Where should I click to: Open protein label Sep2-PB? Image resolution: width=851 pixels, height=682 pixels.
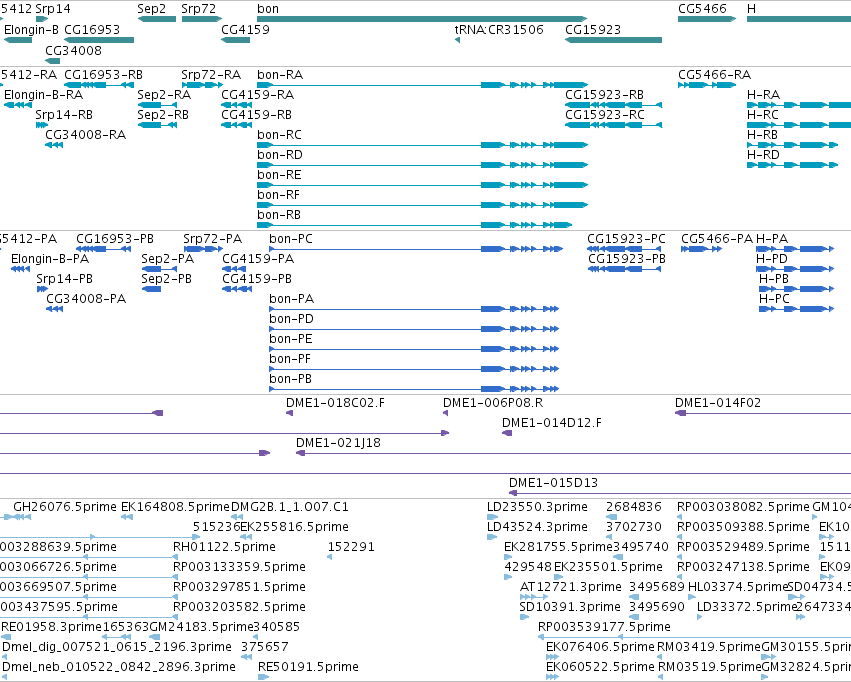point(167,279)
